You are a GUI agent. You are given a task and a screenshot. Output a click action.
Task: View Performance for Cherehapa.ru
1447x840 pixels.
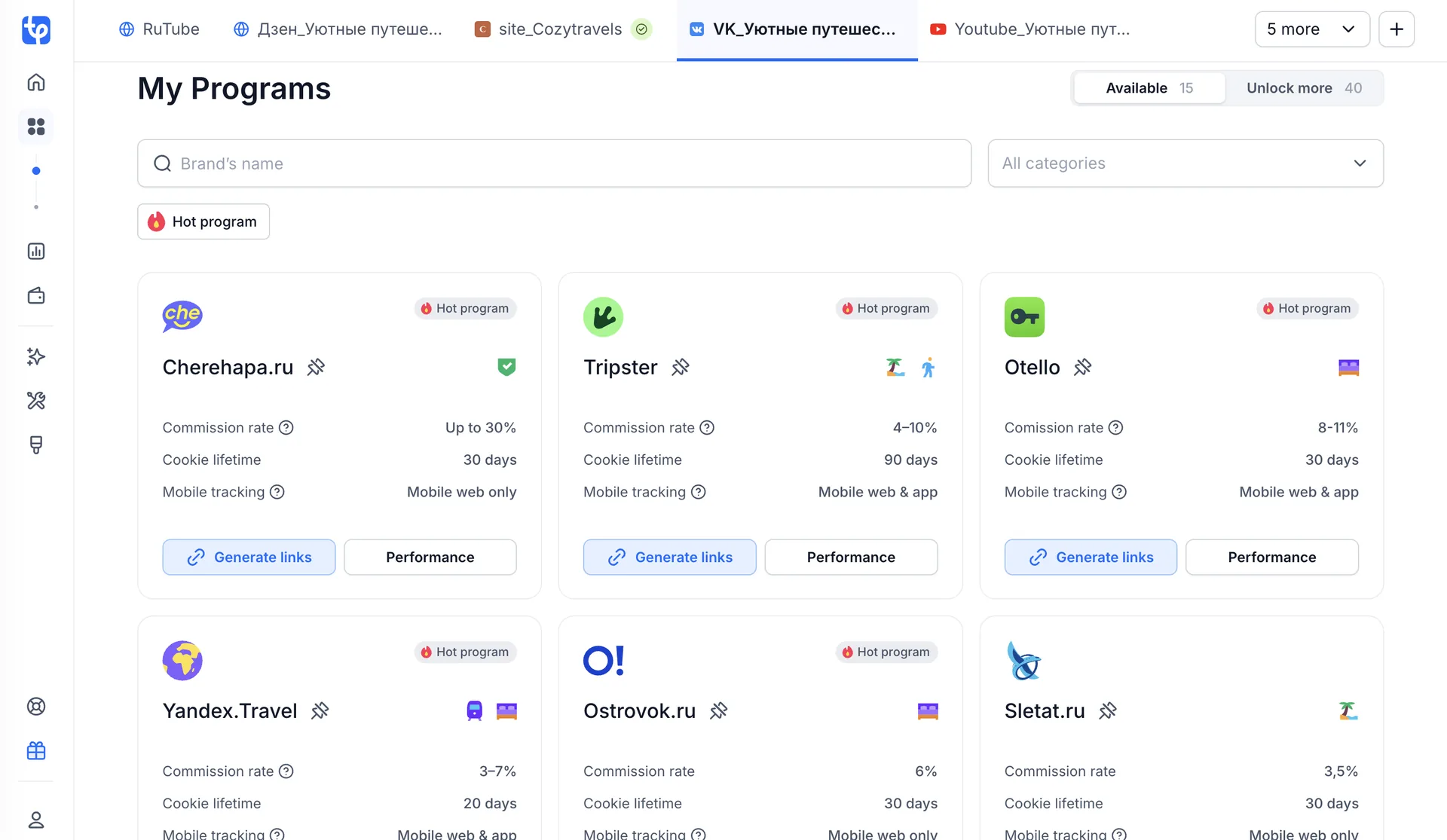[430, 557]
